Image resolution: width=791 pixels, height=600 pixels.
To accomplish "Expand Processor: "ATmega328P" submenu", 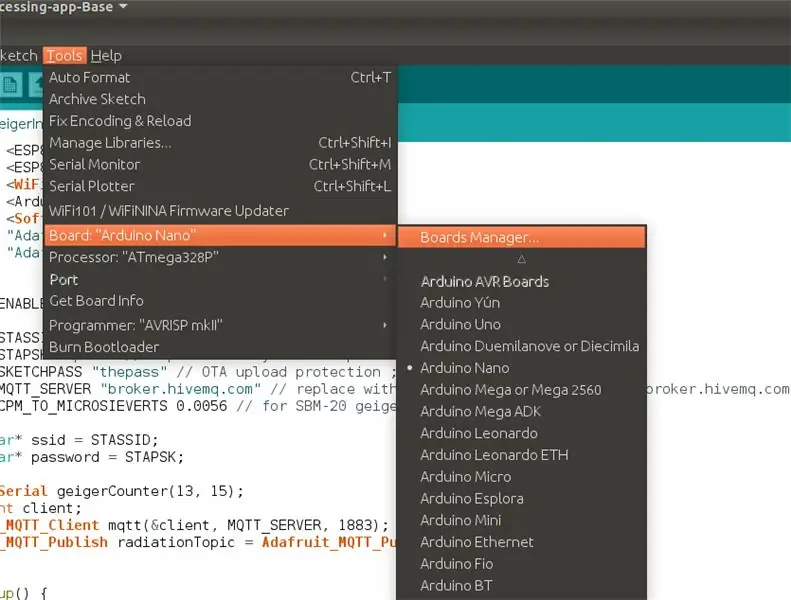I will pos(220,257).
